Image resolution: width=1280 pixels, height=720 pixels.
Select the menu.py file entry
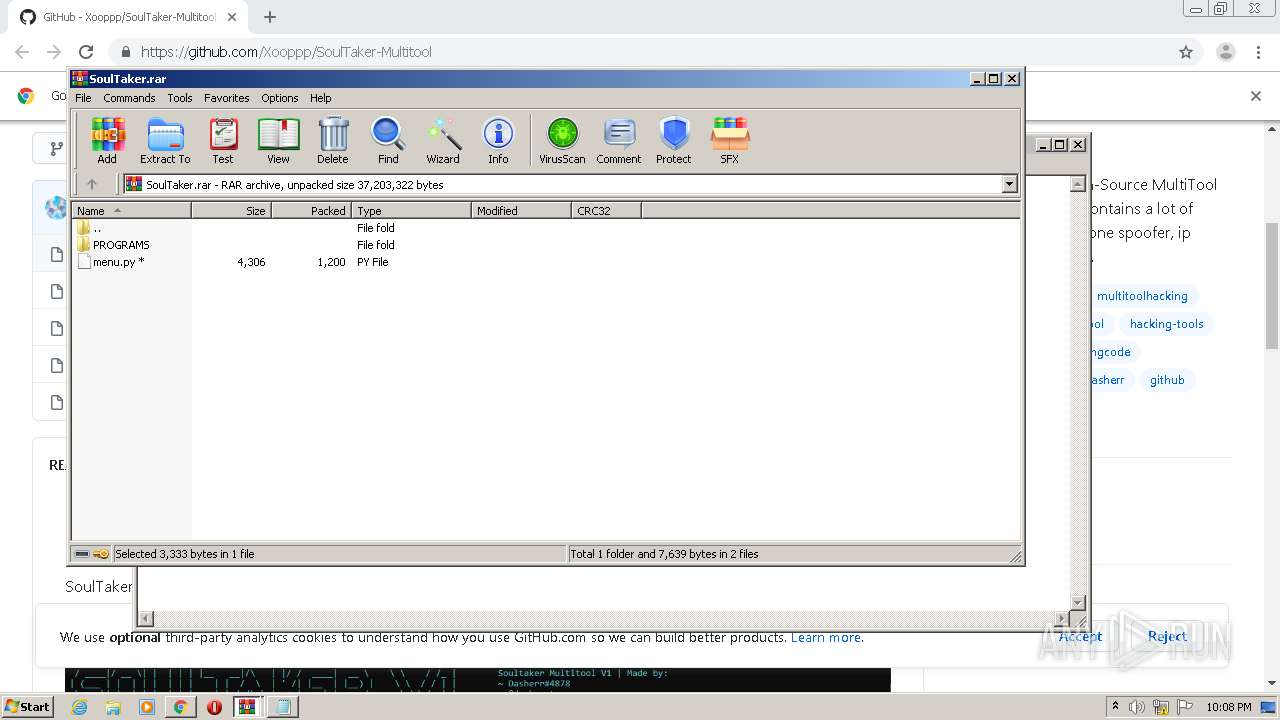111,262
